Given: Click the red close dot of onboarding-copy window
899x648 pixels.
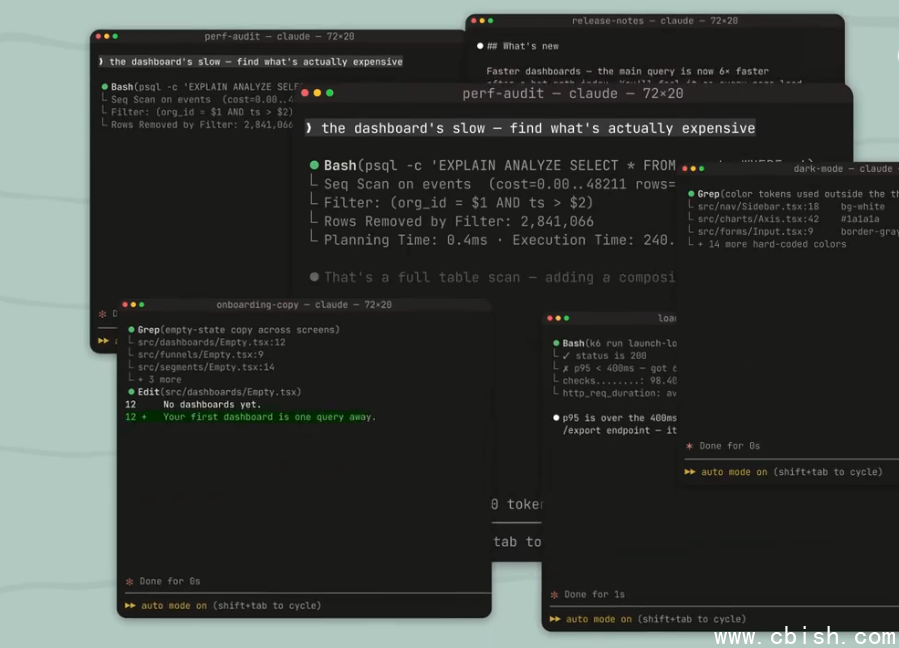Looking at the screenshot, I should [x=125, y=305].
